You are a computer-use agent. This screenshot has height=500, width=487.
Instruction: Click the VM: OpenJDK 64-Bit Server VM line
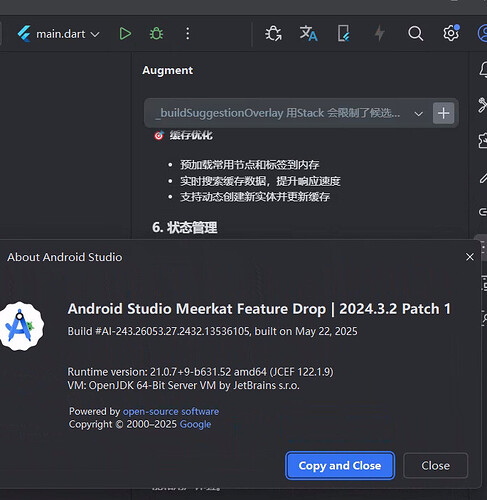[x=183, y=385]
